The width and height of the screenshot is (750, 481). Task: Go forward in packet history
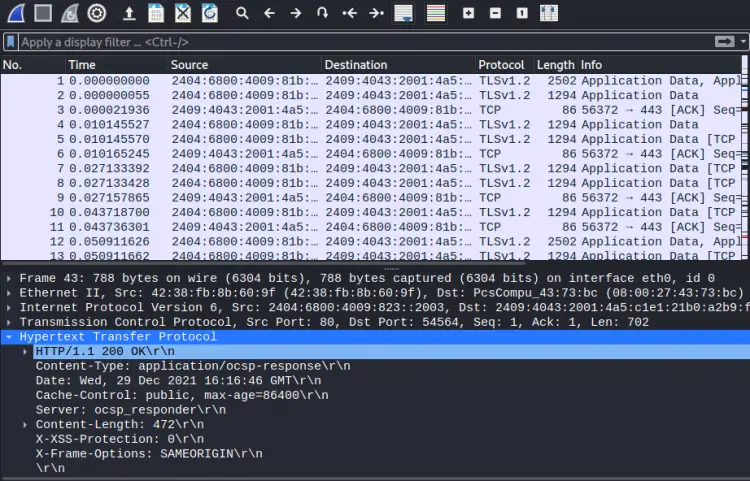click(x=296, y=13)
